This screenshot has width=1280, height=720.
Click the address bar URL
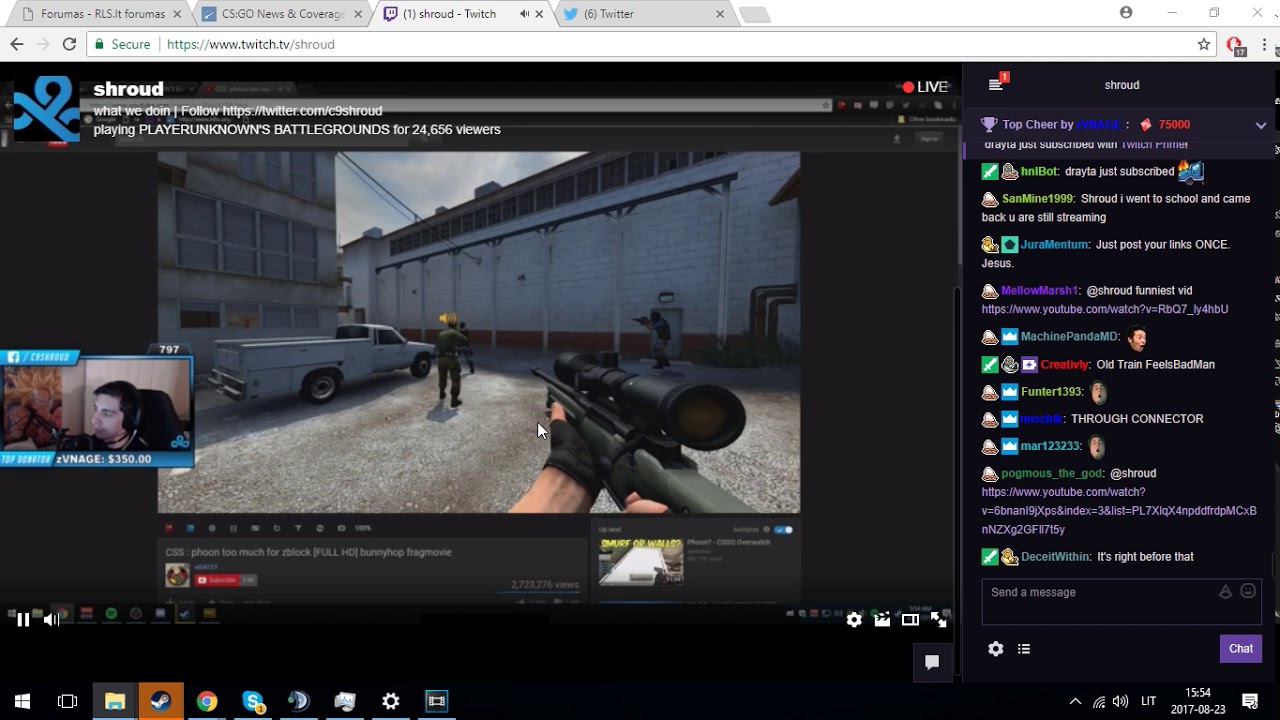coord(251,44)
